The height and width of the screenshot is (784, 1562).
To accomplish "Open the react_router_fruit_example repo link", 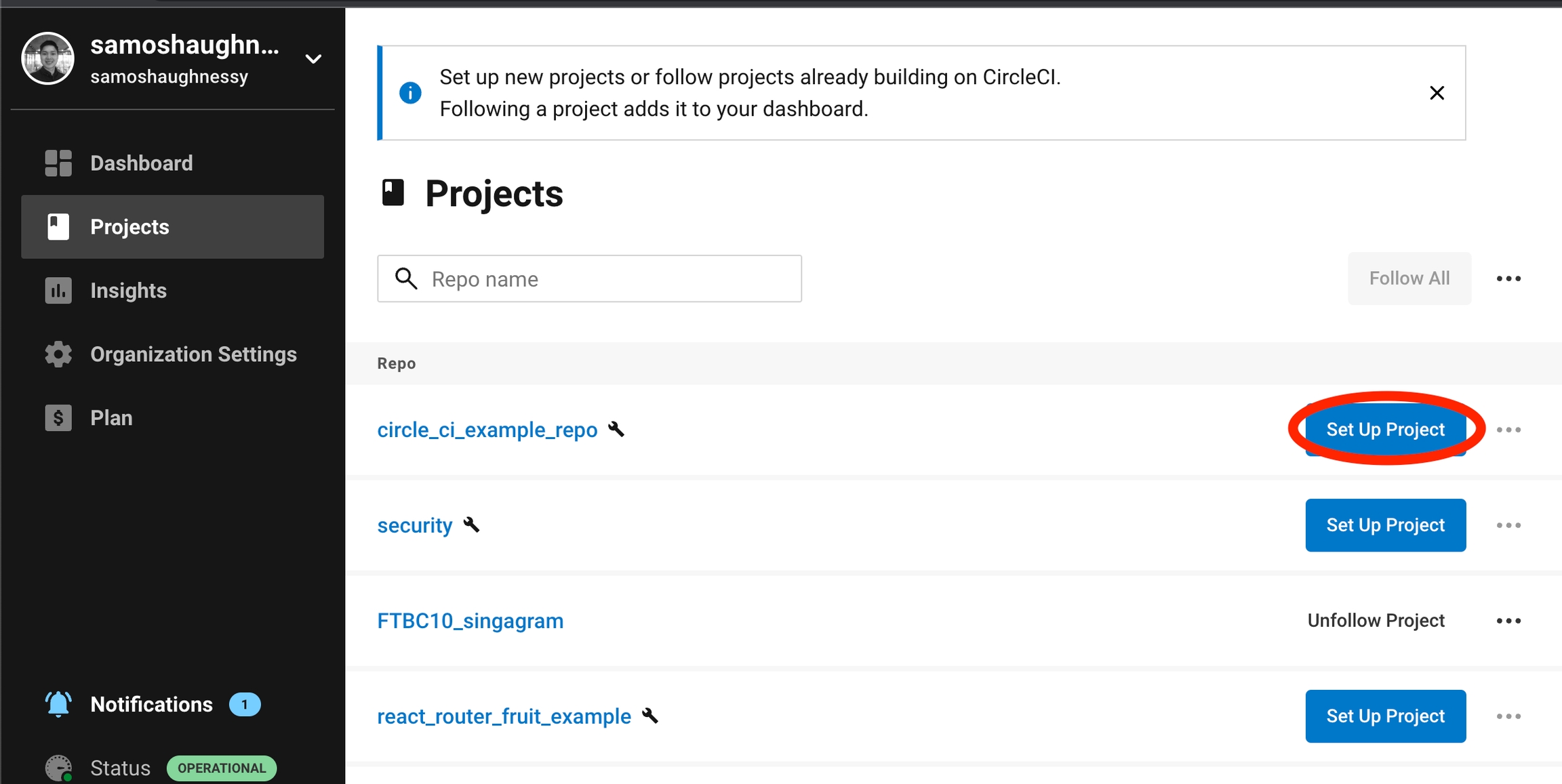I will tap(504, 716).
